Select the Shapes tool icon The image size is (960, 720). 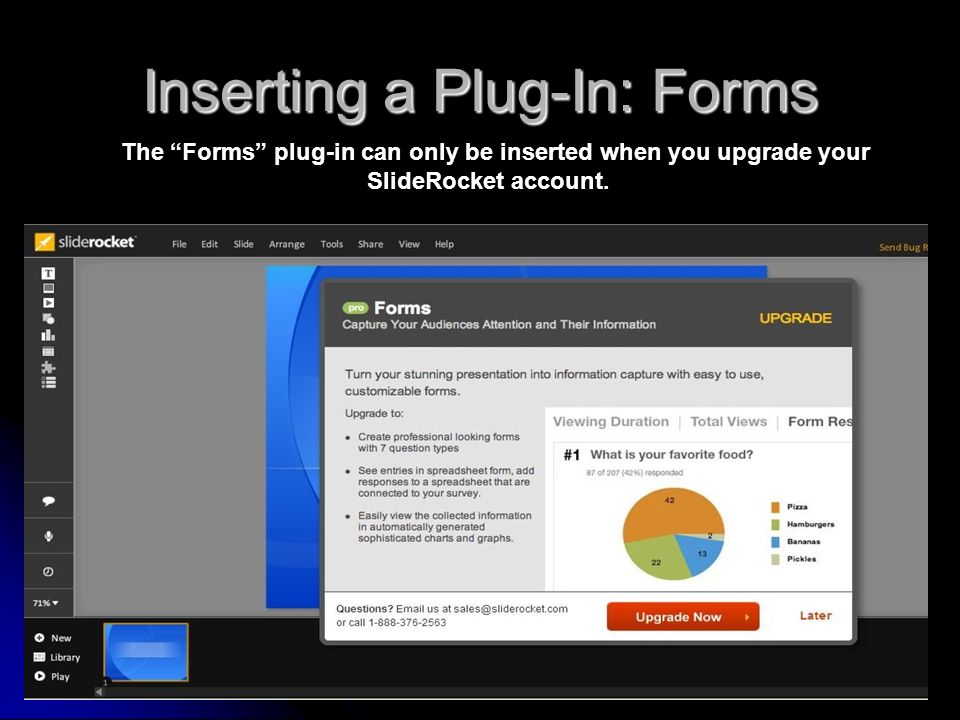pyautogui.click(x=48, y=319)
